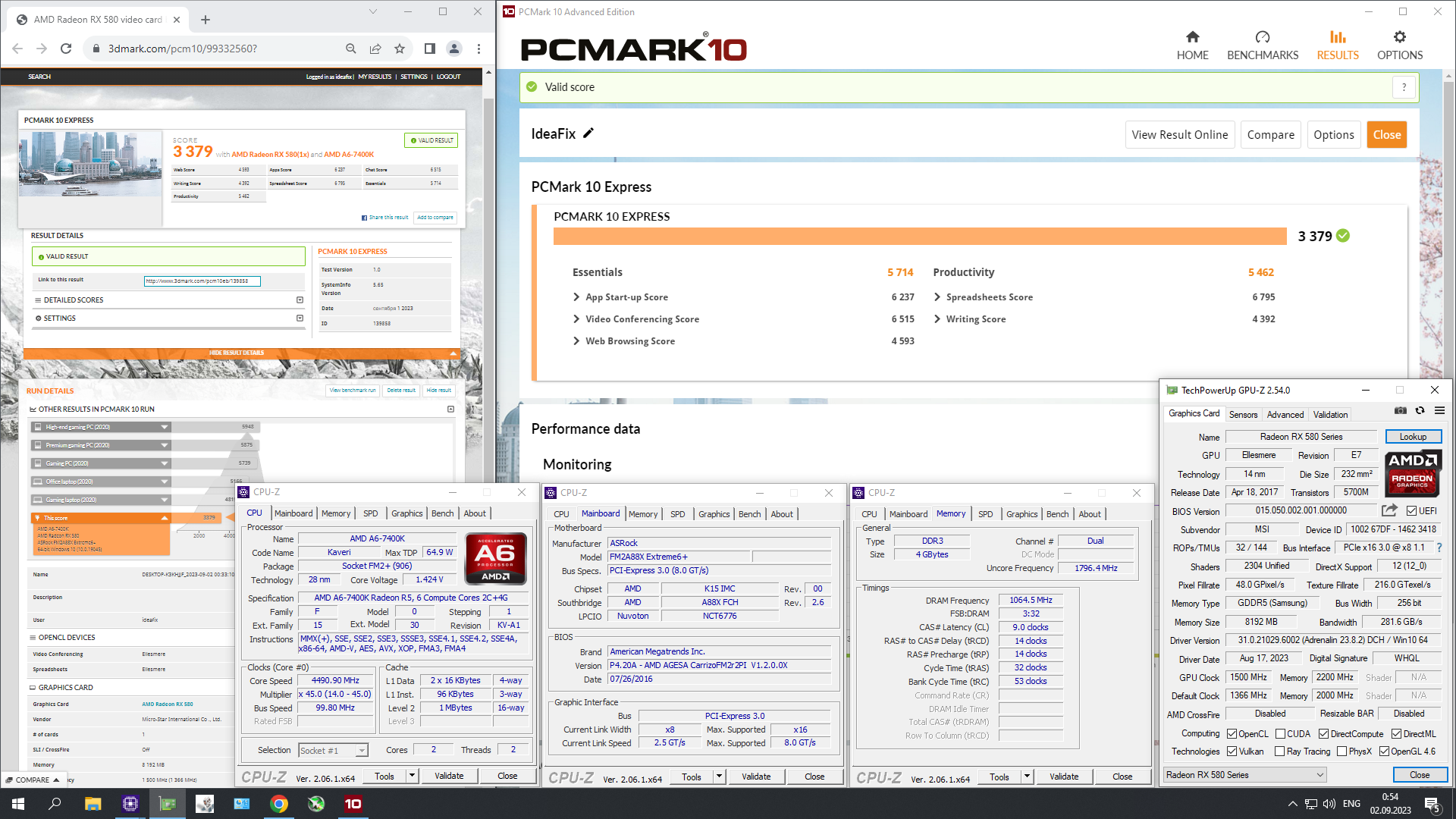Image resolution: width=1456 pixels, height=819 pixels.
Task: Open the Graphics tab in the Memory CPU-Z window
Action: coord(1021,514)
